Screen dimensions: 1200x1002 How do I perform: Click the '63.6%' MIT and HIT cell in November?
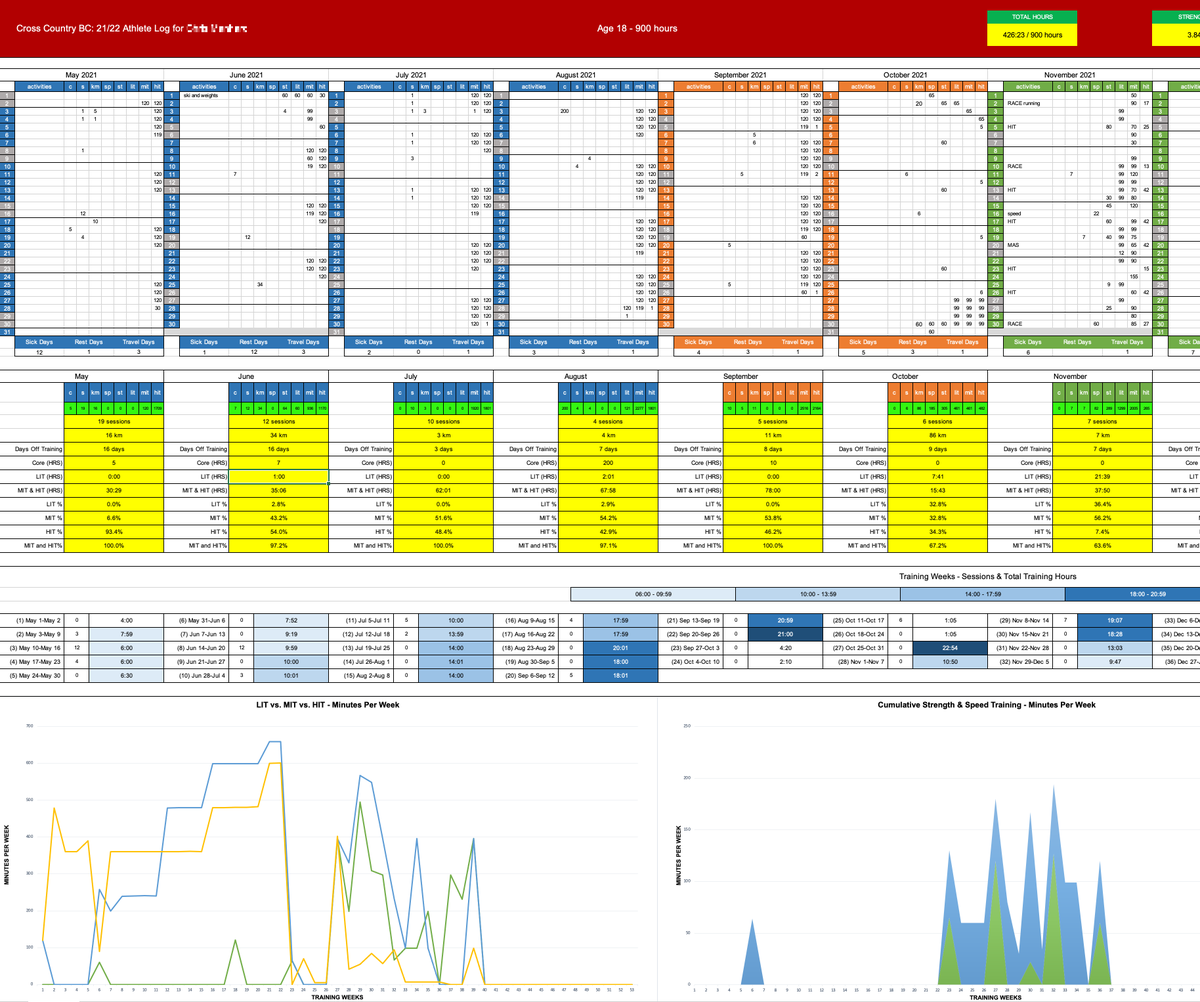tap(1104, 545)
